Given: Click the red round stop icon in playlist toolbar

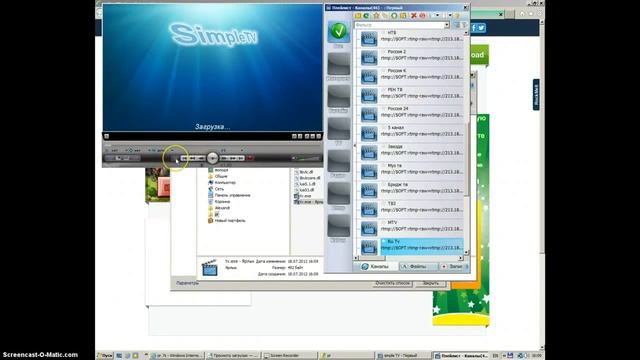Looking at the screenshot, I should [x=422, y=16].
